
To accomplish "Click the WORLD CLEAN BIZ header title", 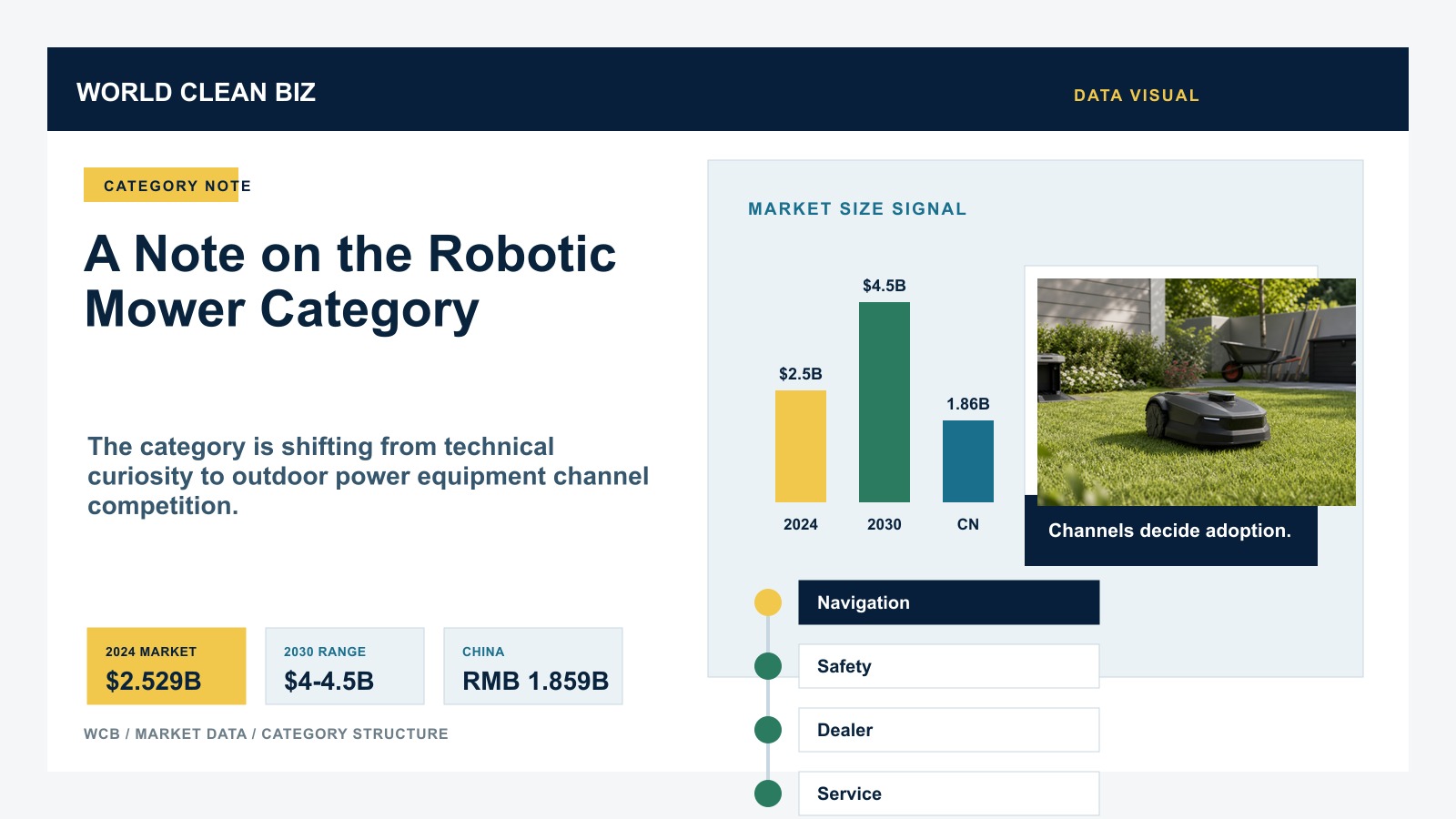I will (x=196, y=92).
